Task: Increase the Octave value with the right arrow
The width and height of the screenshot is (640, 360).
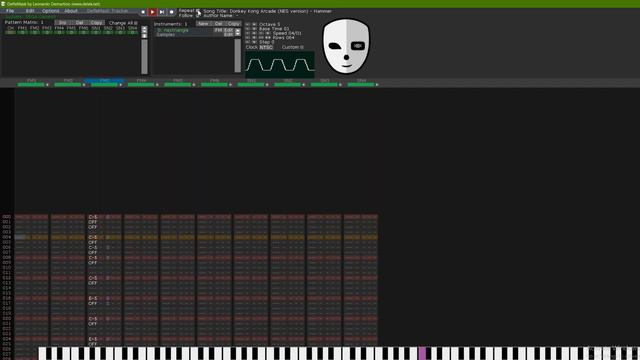Action: (254, 24)
